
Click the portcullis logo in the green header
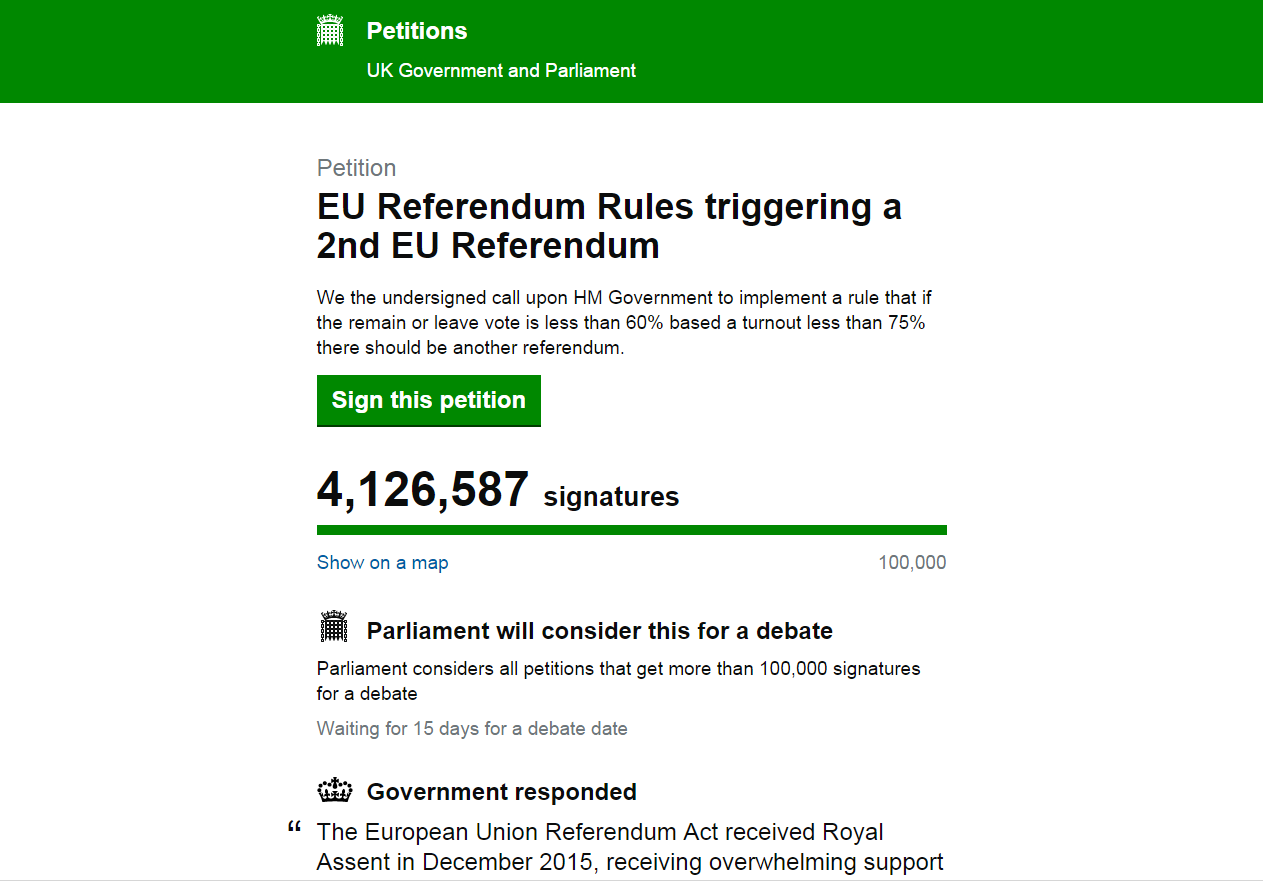tap(330, 31)
